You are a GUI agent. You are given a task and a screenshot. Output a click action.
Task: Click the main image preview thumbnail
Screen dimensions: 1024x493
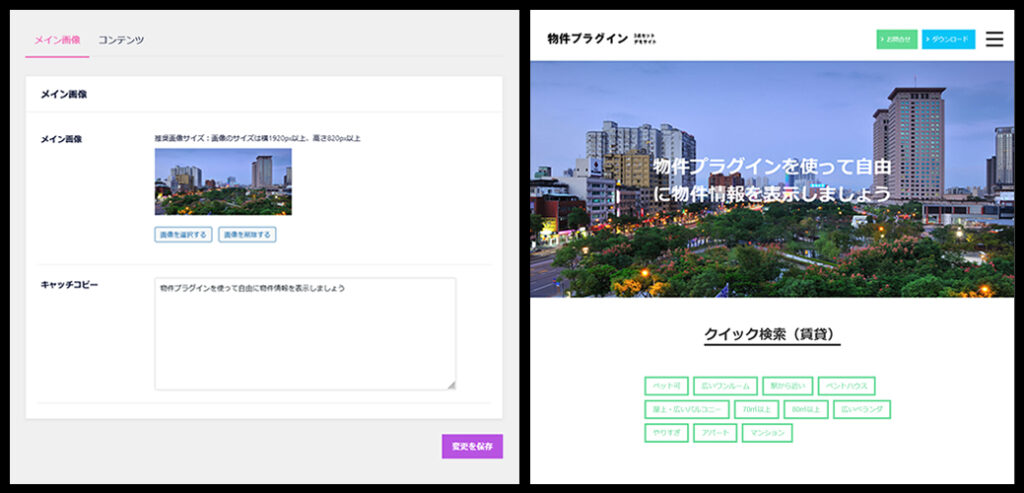click(223, 182)
